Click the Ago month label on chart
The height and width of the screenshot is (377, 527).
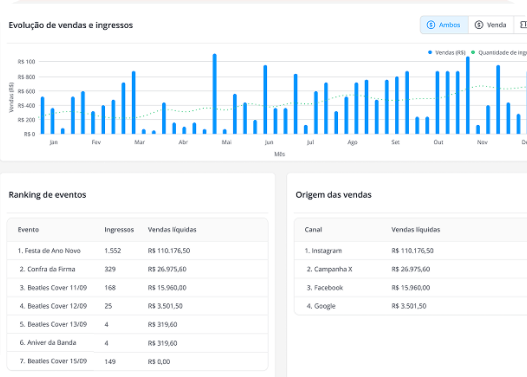click(x=352, y=142)
